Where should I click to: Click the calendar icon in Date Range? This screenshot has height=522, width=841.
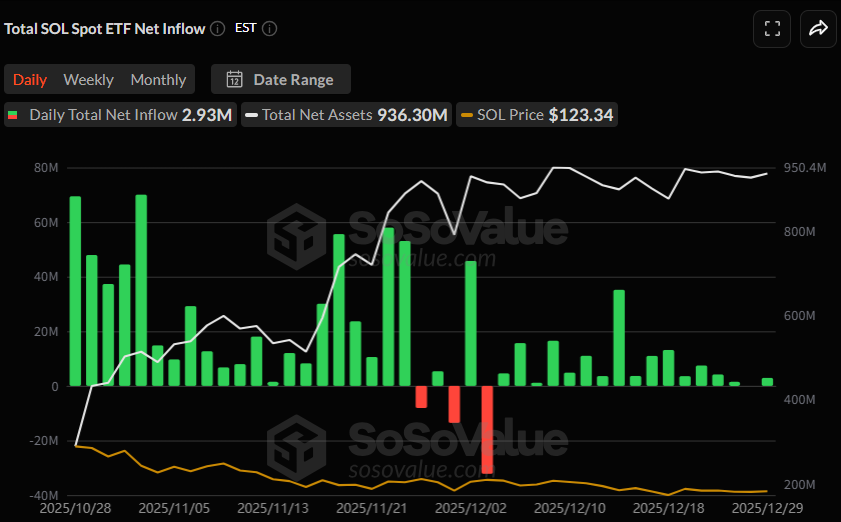[x=235, y=79]
